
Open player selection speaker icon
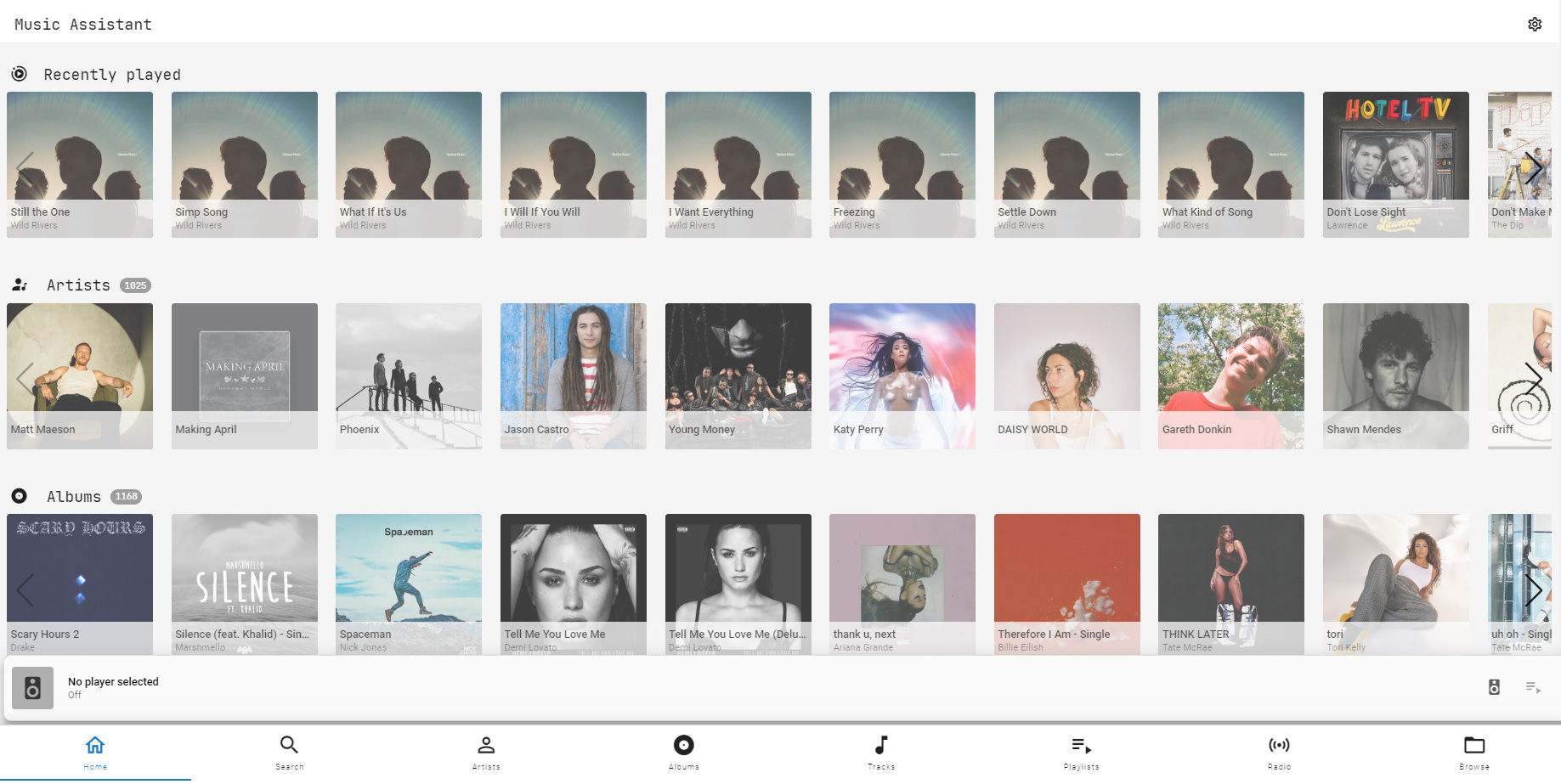pyautogui.click(x=1494, y=687)
